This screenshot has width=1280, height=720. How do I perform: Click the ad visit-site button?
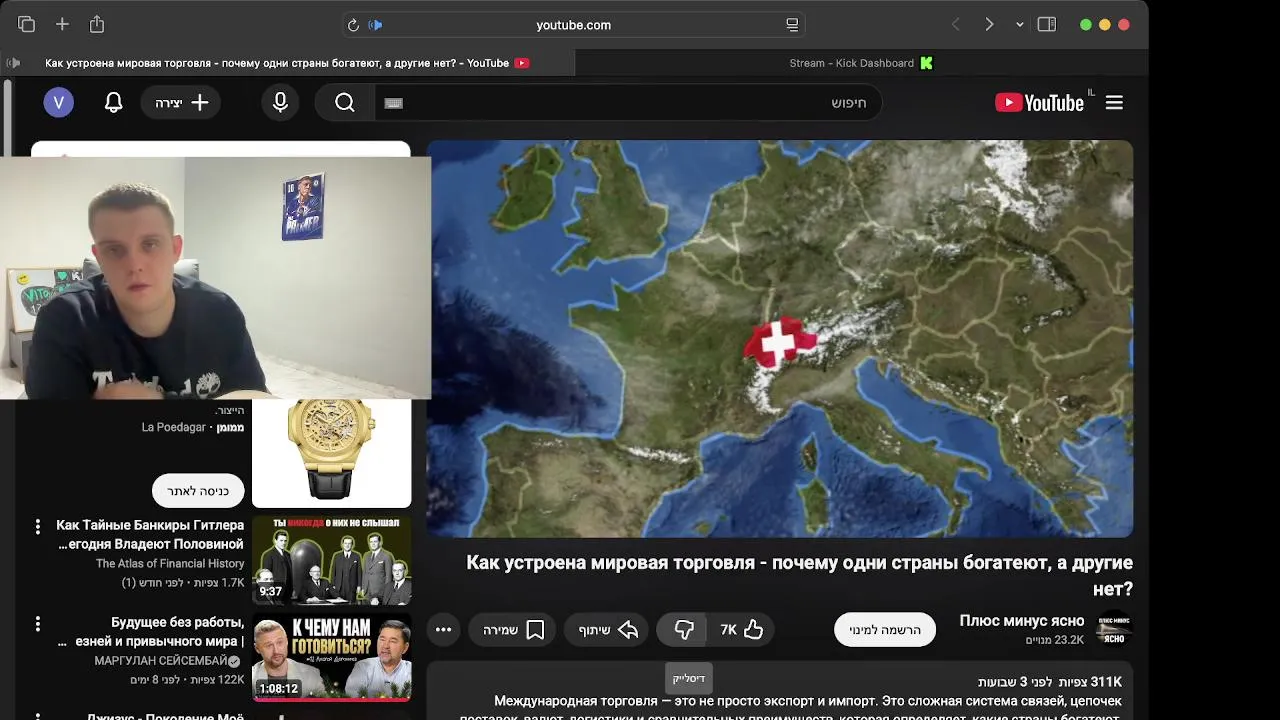[x=198, y=491]
